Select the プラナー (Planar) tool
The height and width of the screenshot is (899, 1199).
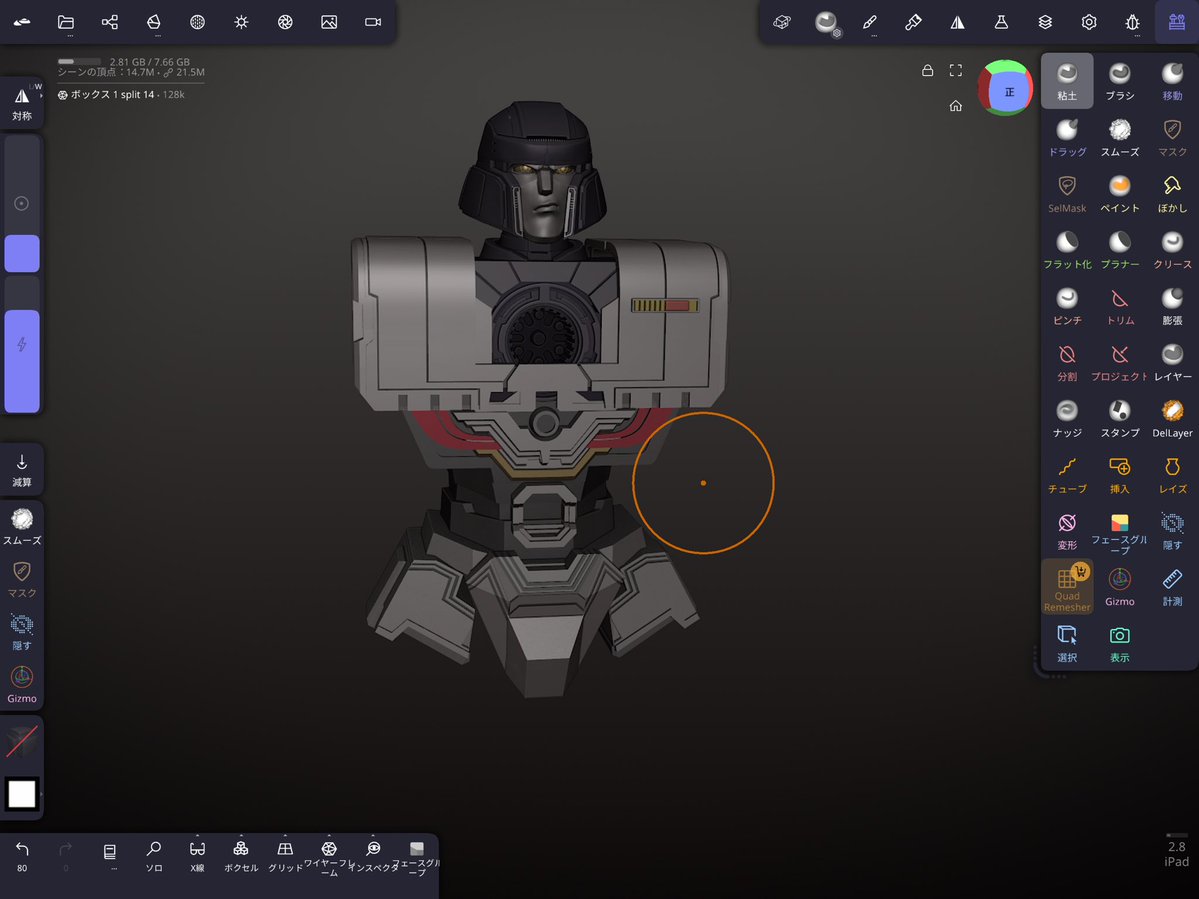[x=1119, y=250]
